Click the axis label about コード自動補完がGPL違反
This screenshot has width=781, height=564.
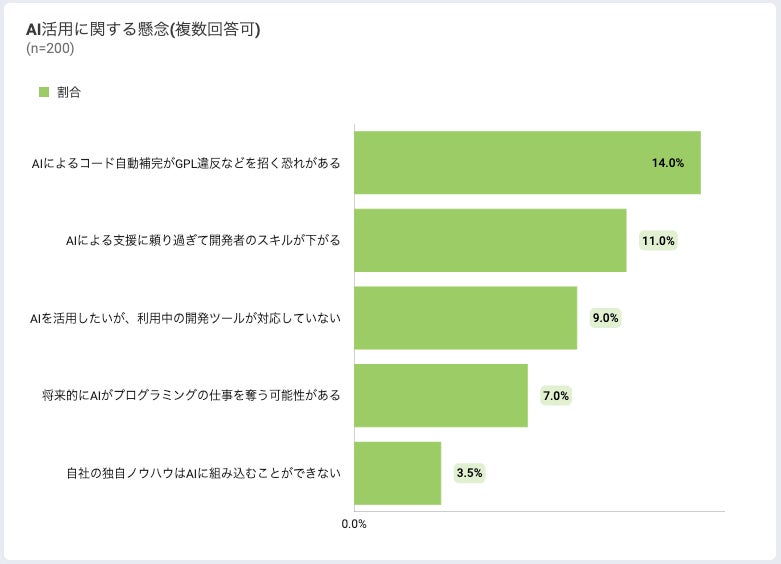click(186, 163)
